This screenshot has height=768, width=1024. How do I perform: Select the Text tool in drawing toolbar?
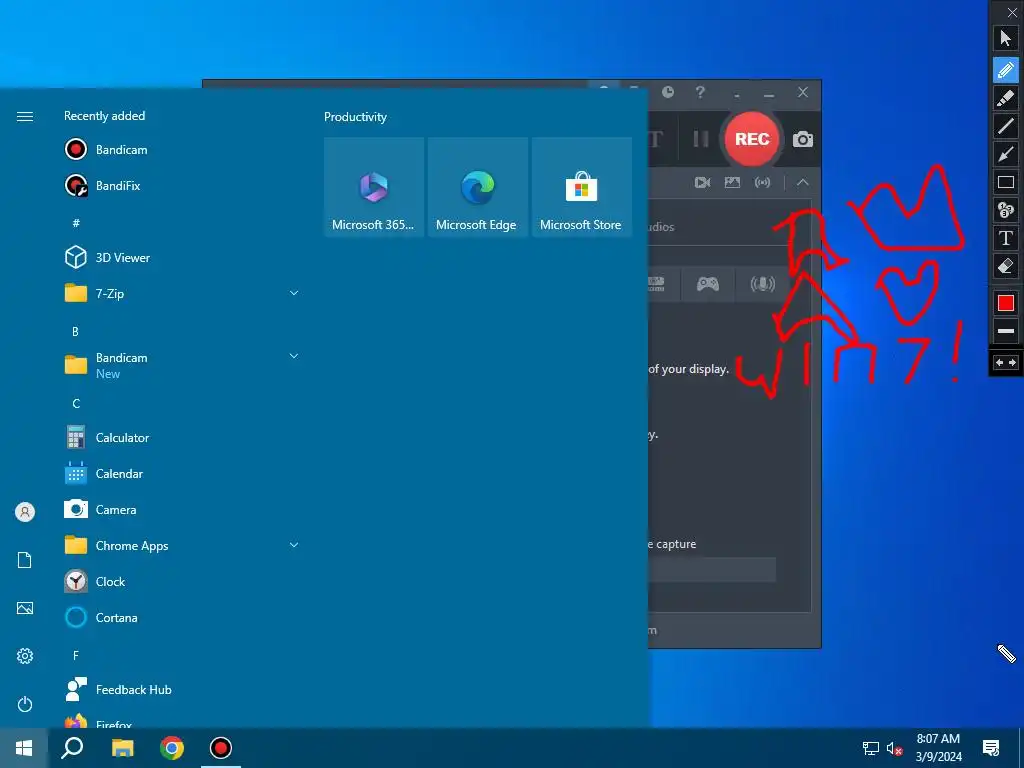pyautogui.click(x=1006, y=238)
